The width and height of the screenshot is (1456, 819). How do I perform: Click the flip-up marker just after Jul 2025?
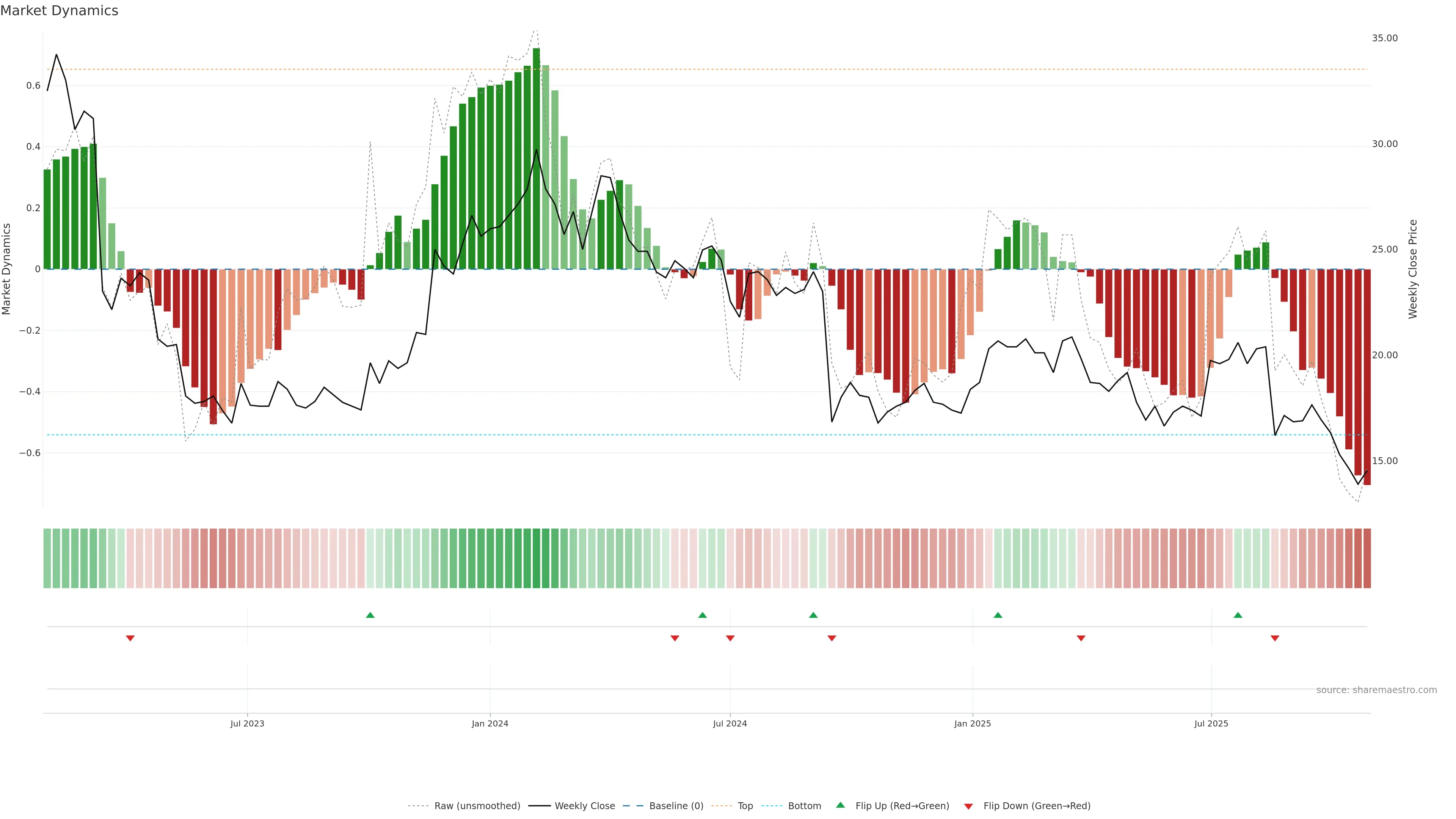(1238, 615)
